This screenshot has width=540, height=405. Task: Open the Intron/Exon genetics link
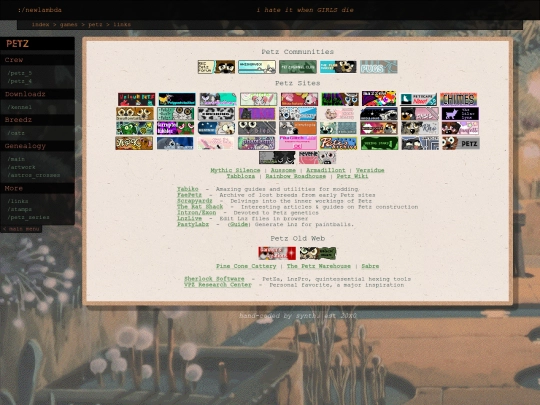pyautogui.click(x=197, y=212)
